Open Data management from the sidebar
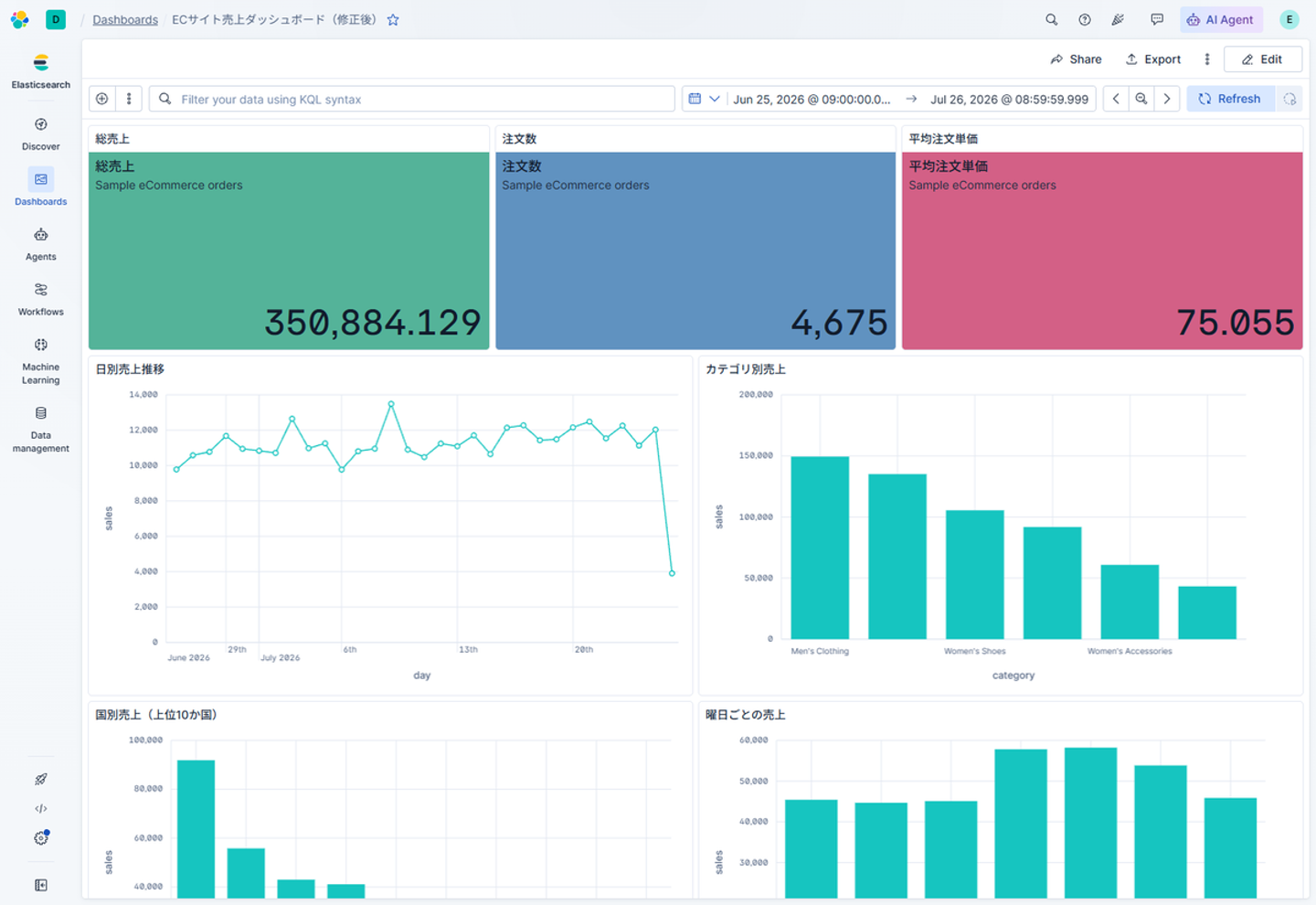The width and height of the screenshot is (1316, 905). pyautogui.click(x=41, y=429)
